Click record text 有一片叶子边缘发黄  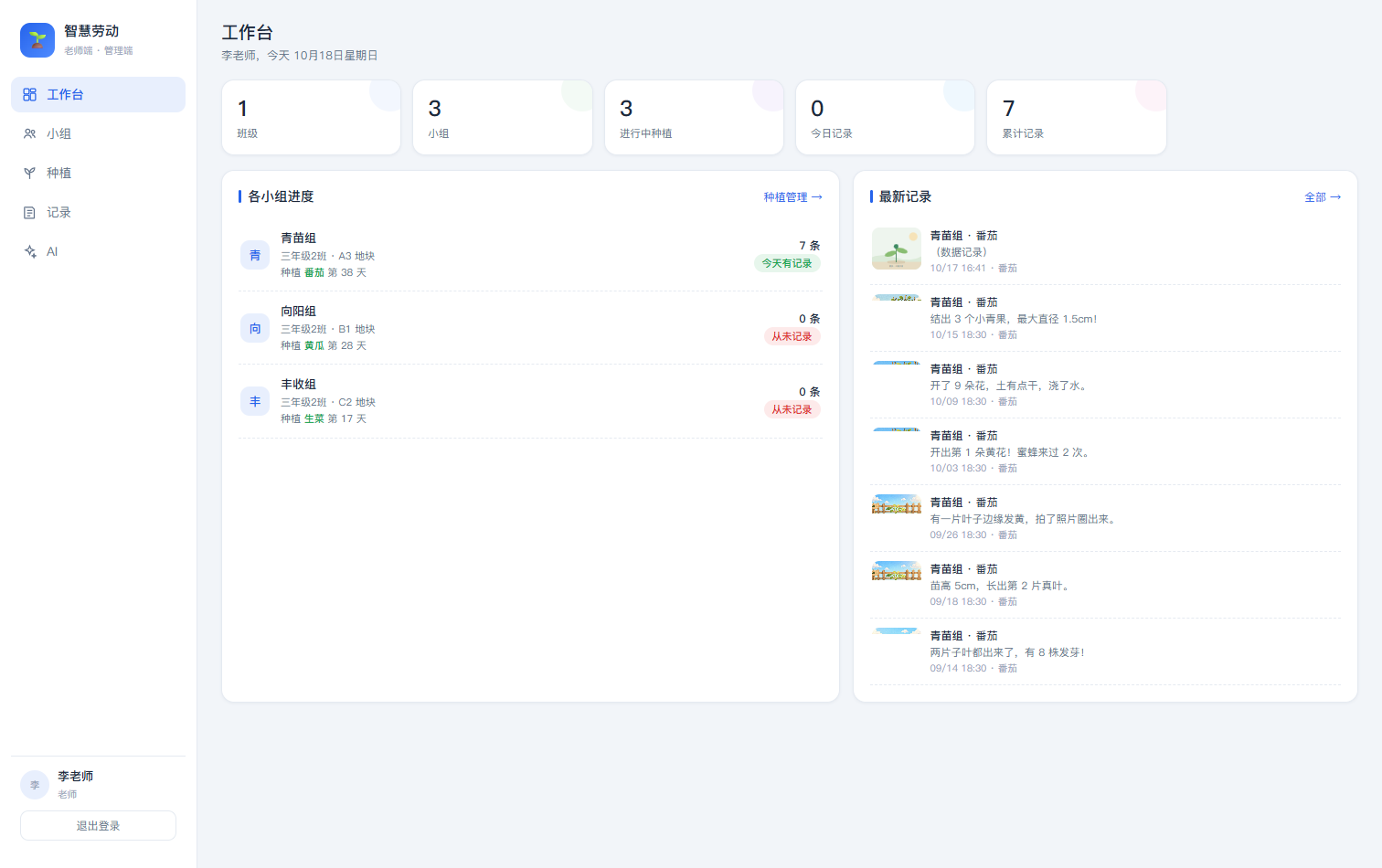click(1024, 519)
